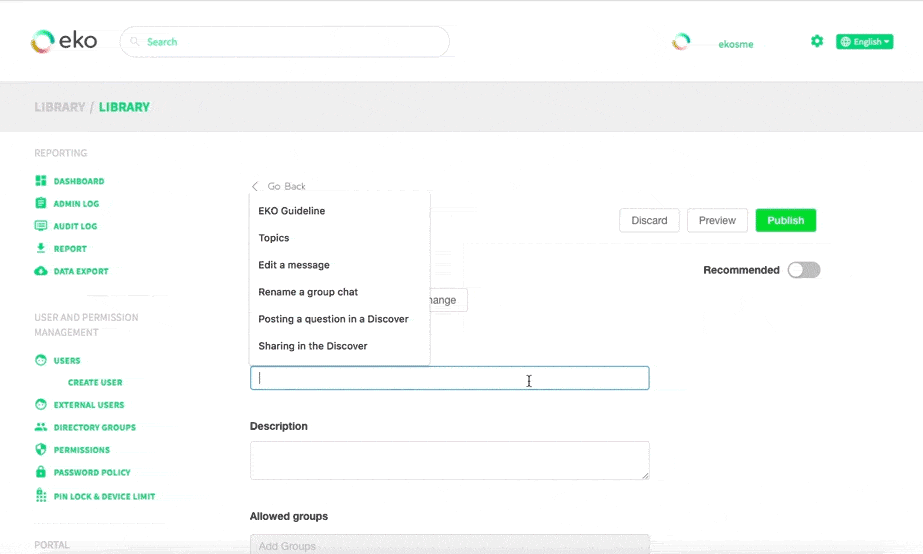Click the Directory Groups icon
This screenshot has height=554, width=923.
41,427
